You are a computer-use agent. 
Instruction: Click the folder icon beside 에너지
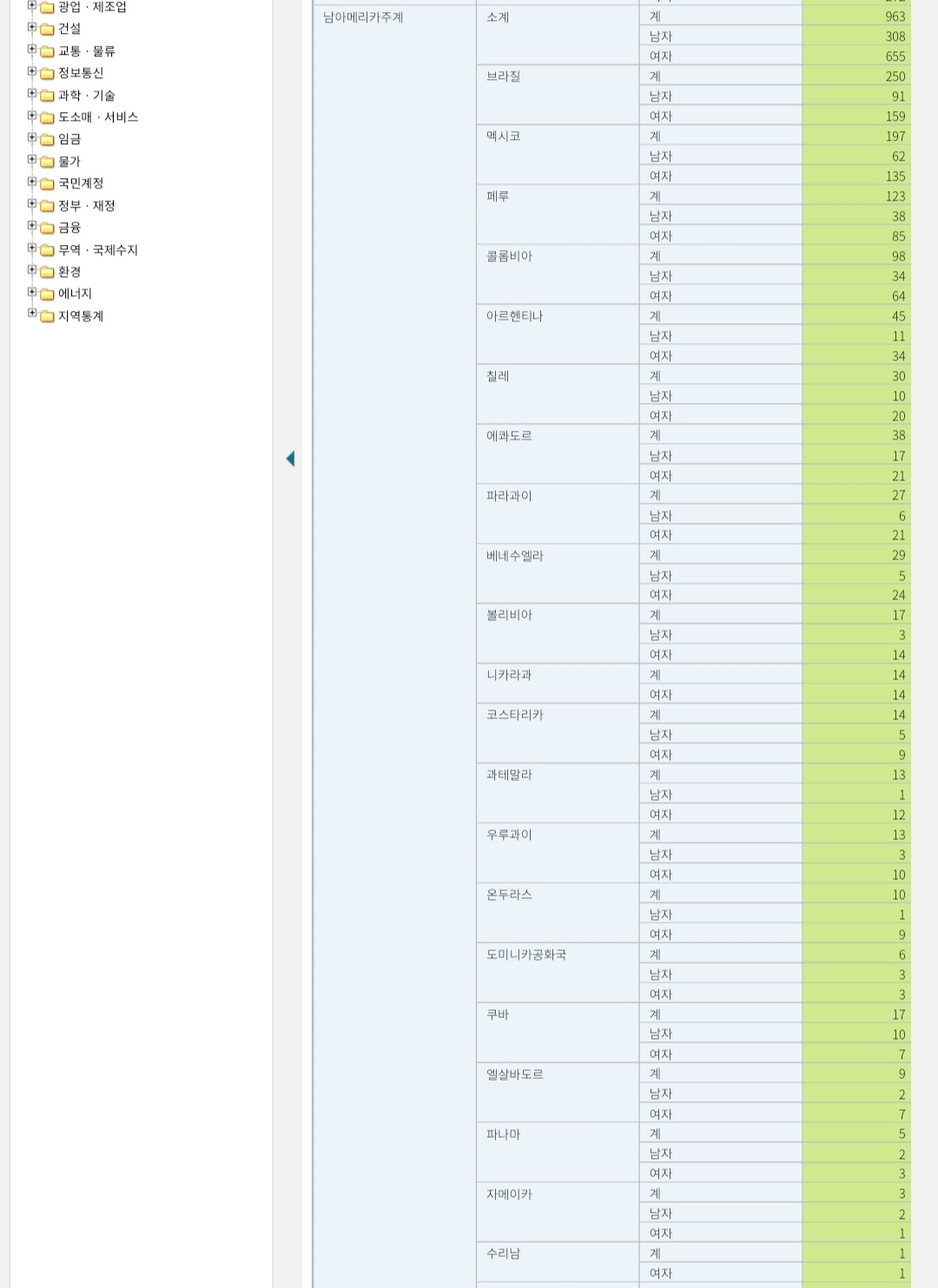coord(48,294)
